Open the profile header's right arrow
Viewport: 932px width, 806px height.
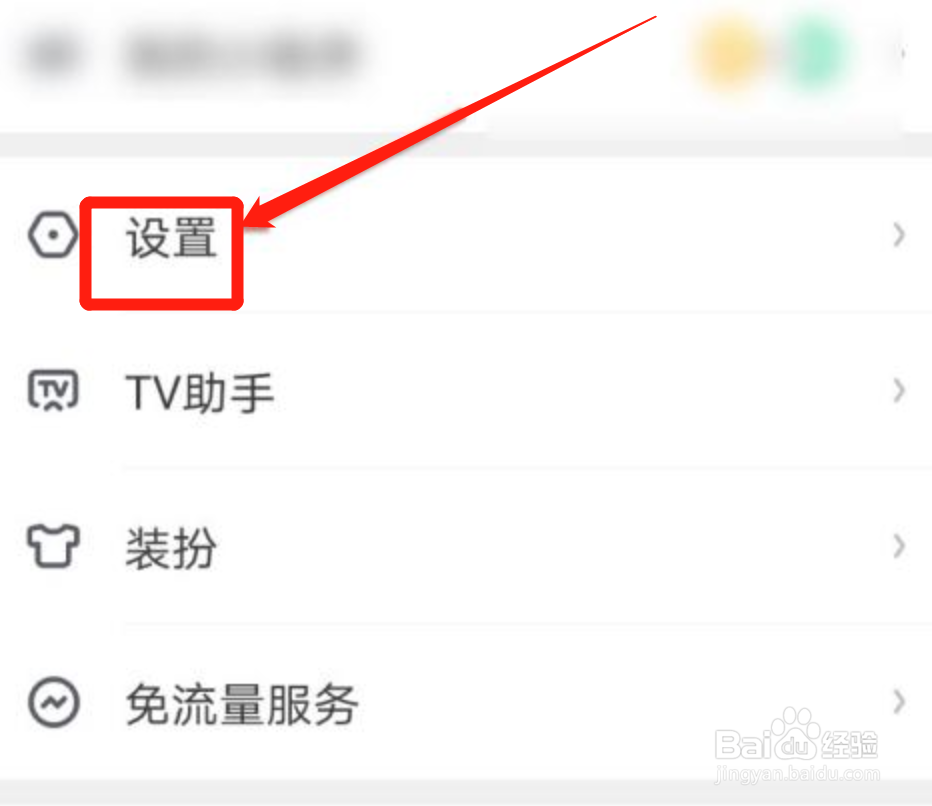(903, 53)
